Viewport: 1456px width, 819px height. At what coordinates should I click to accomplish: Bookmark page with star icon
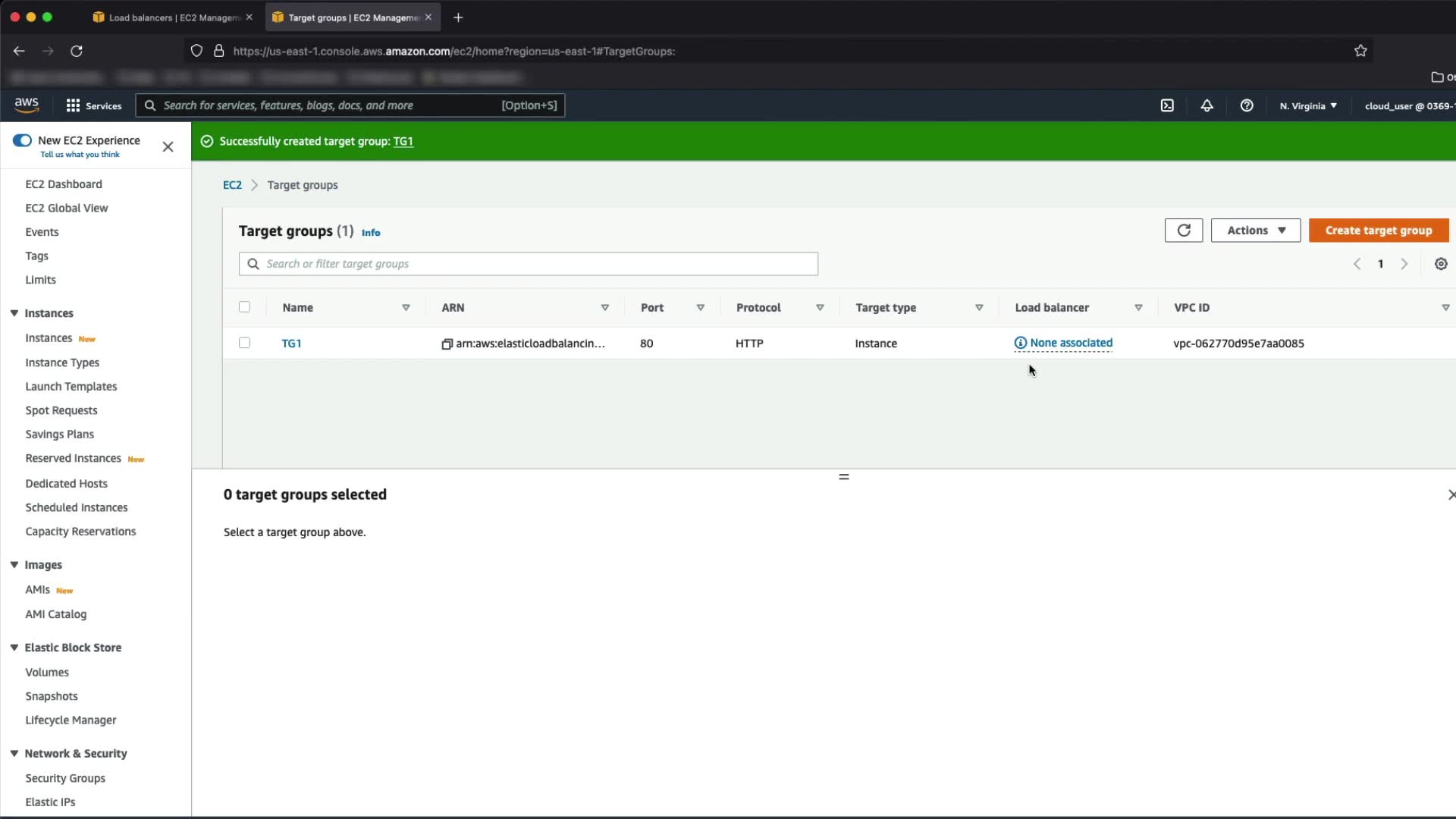(1360, 51)
